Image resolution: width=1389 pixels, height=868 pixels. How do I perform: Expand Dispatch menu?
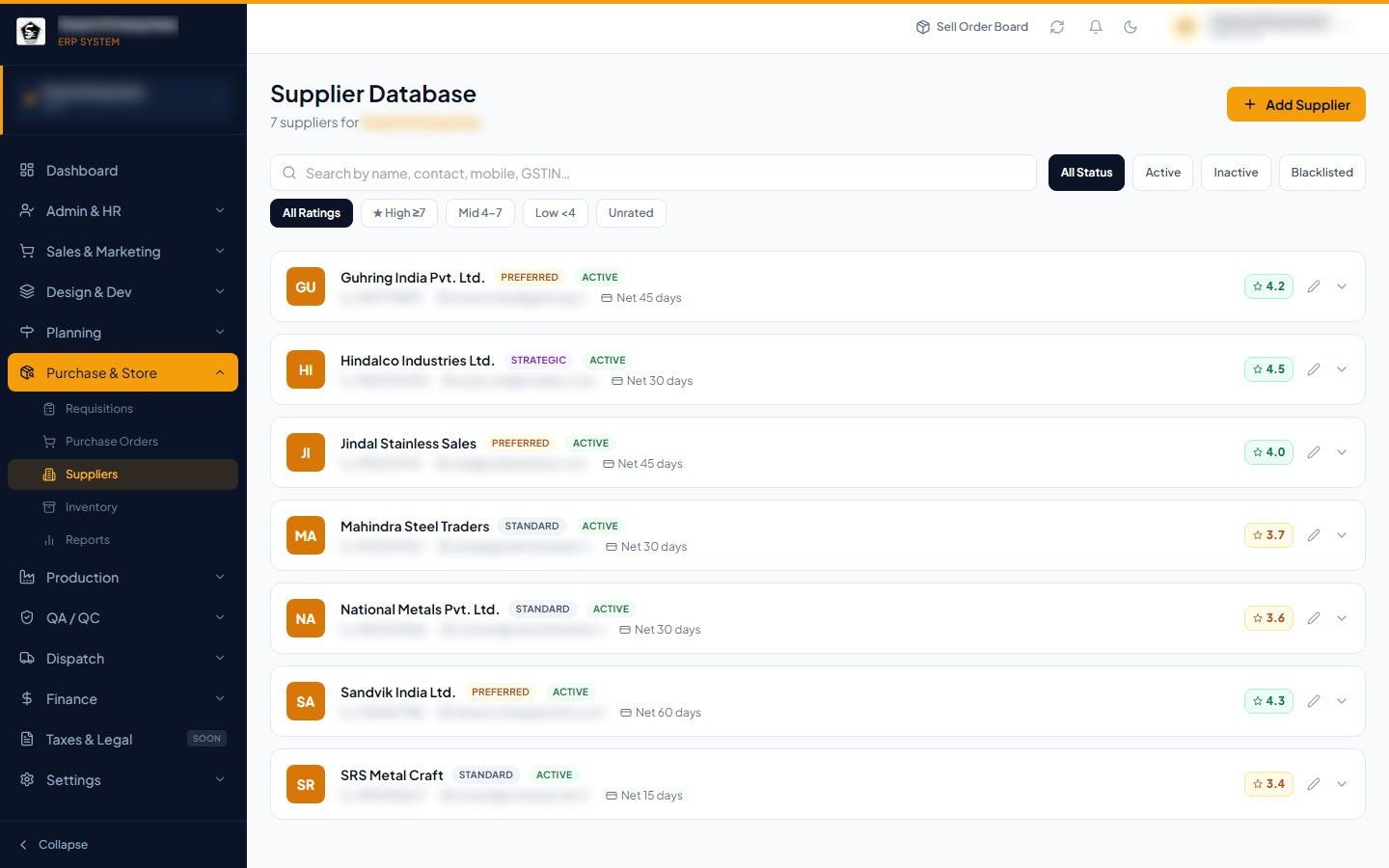click(x=123, y=659)
